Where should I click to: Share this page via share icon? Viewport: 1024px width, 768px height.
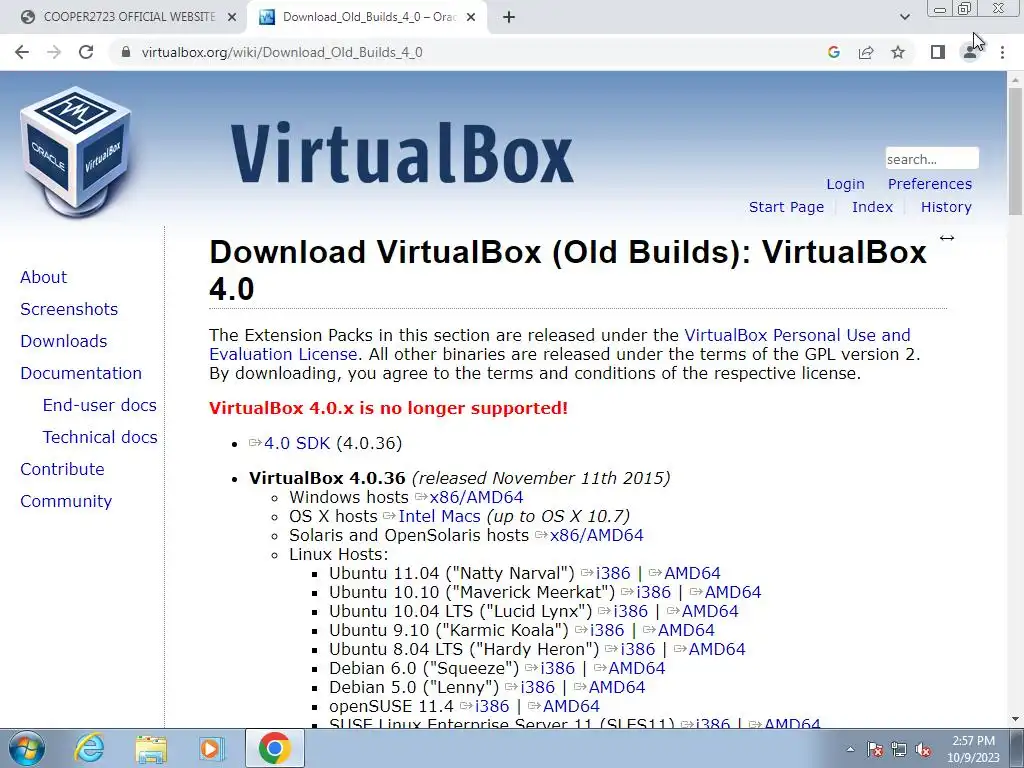[866, 52]
